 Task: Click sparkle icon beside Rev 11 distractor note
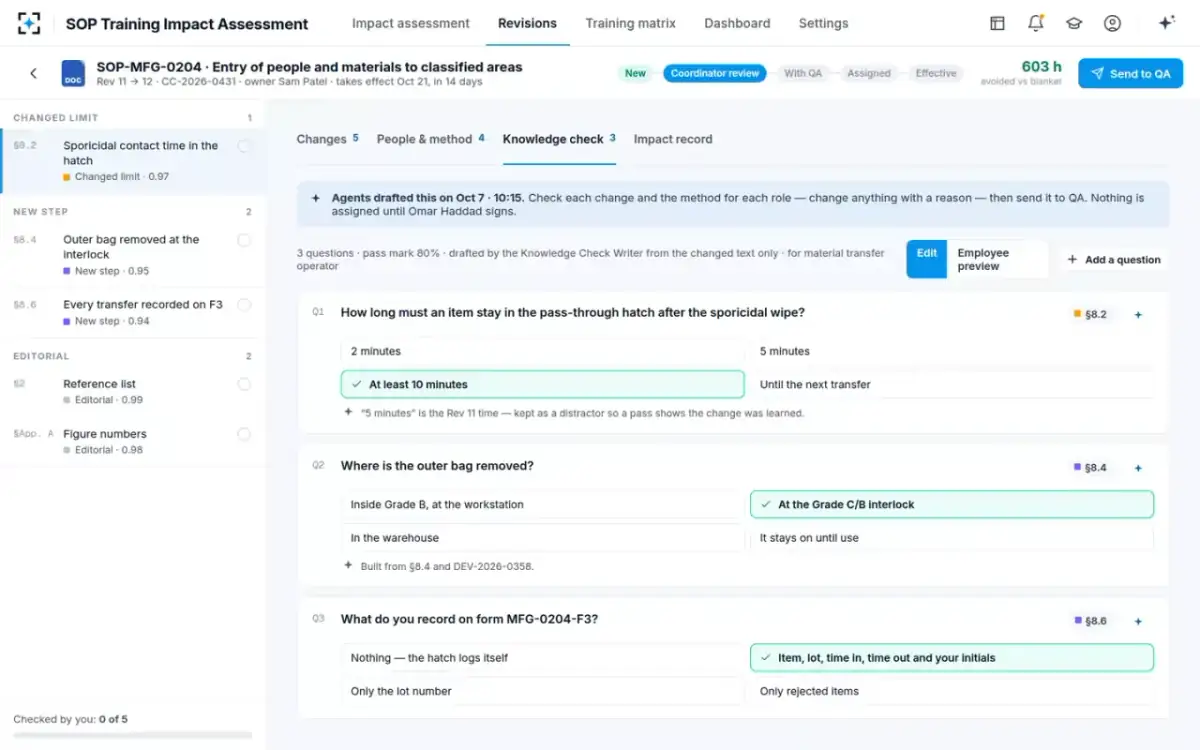[x=348, y=412]
